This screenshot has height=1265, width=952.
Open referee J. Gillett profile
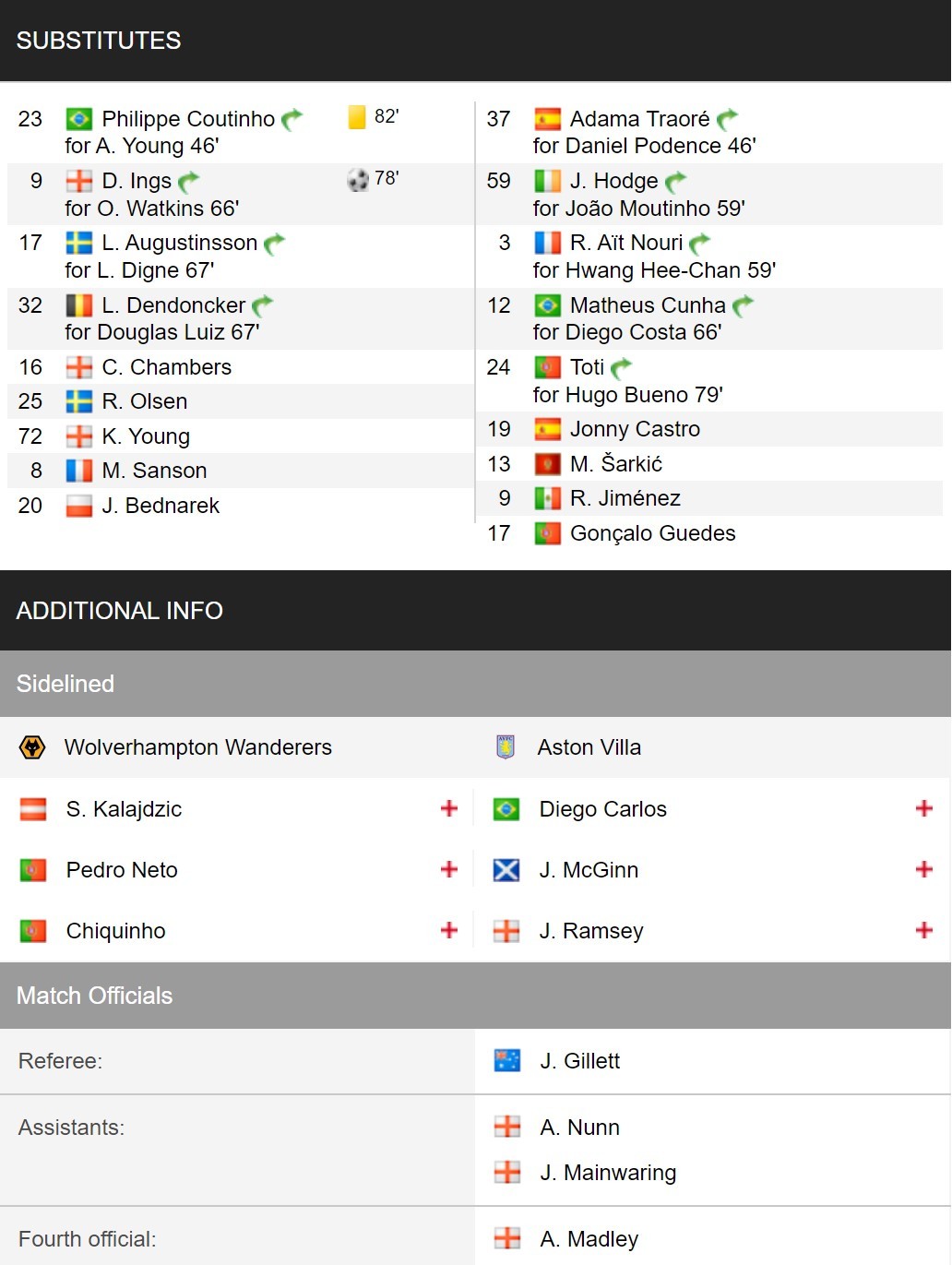[580, 1061]
